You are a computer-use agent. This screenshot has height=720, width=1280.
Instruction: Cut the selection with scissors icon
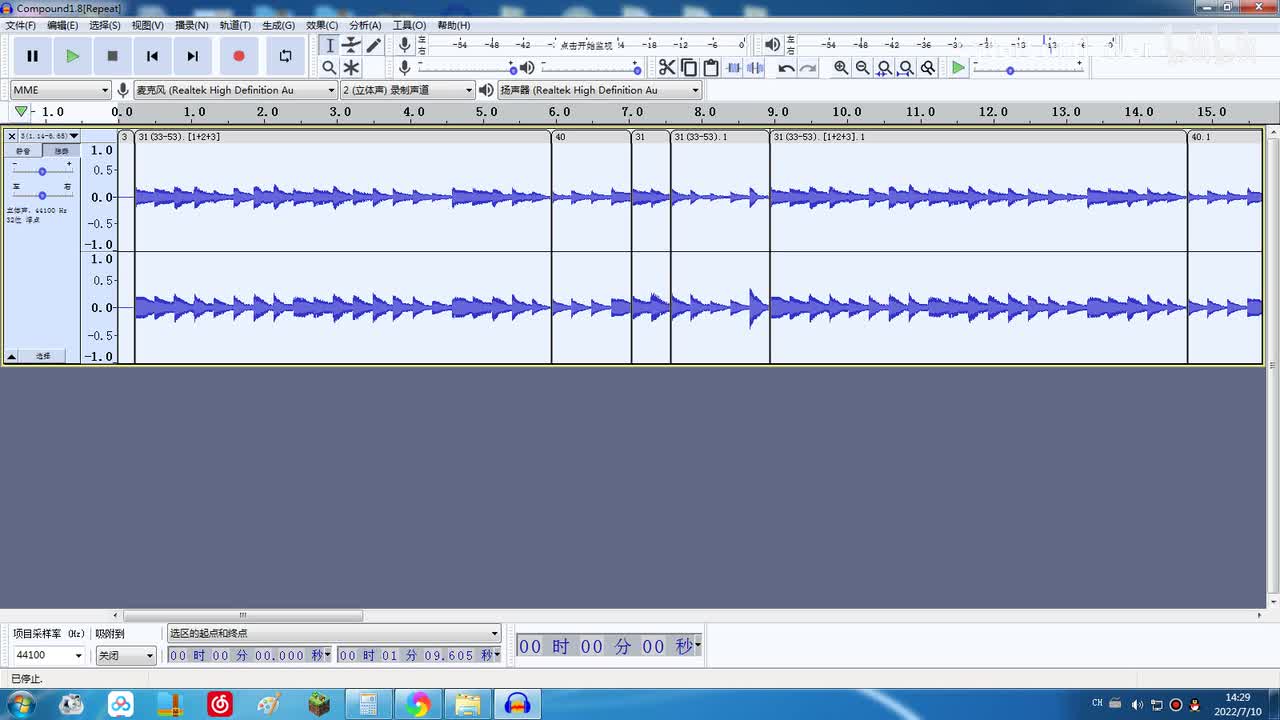pyautogui.click(x=667, y=67)
